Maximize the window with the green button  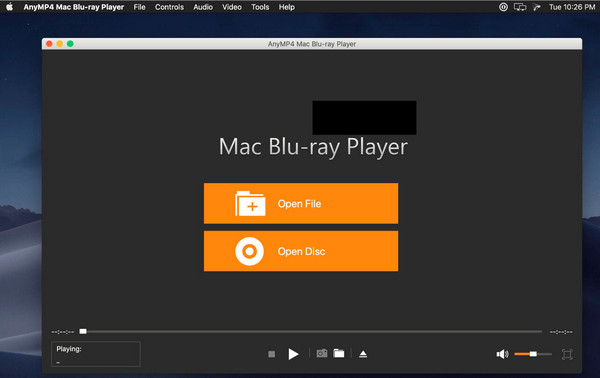coord(70,44)
